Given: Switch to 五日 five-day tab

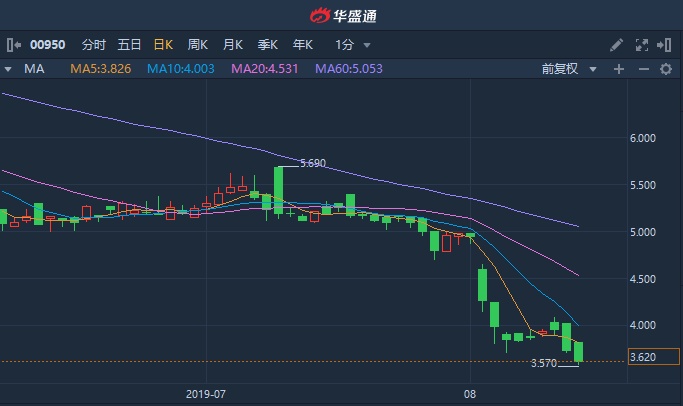Looking at the screenshot, I should coord(129,45).
